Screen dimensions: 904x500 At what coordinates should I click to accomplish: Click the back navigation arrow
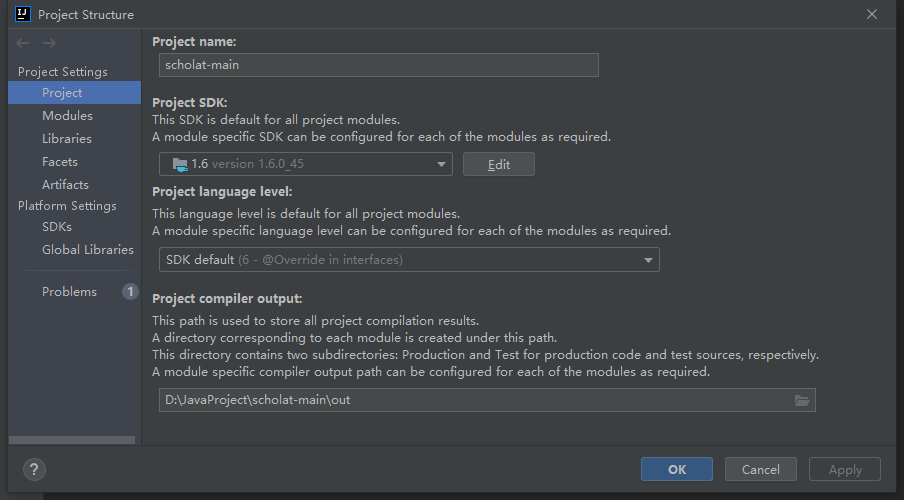tap(22, 43)
